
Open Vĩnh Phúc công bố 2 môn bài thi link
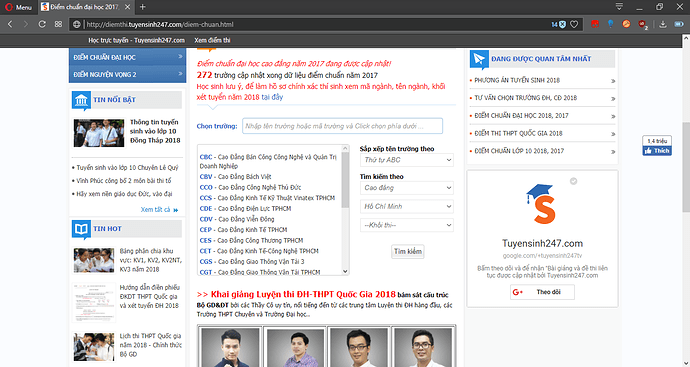[124, 180]
